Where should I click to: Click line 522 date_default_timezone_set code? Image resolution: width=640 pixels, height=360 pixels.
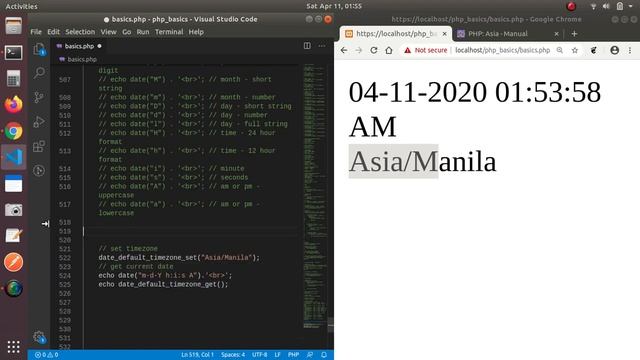coord(179,258)
